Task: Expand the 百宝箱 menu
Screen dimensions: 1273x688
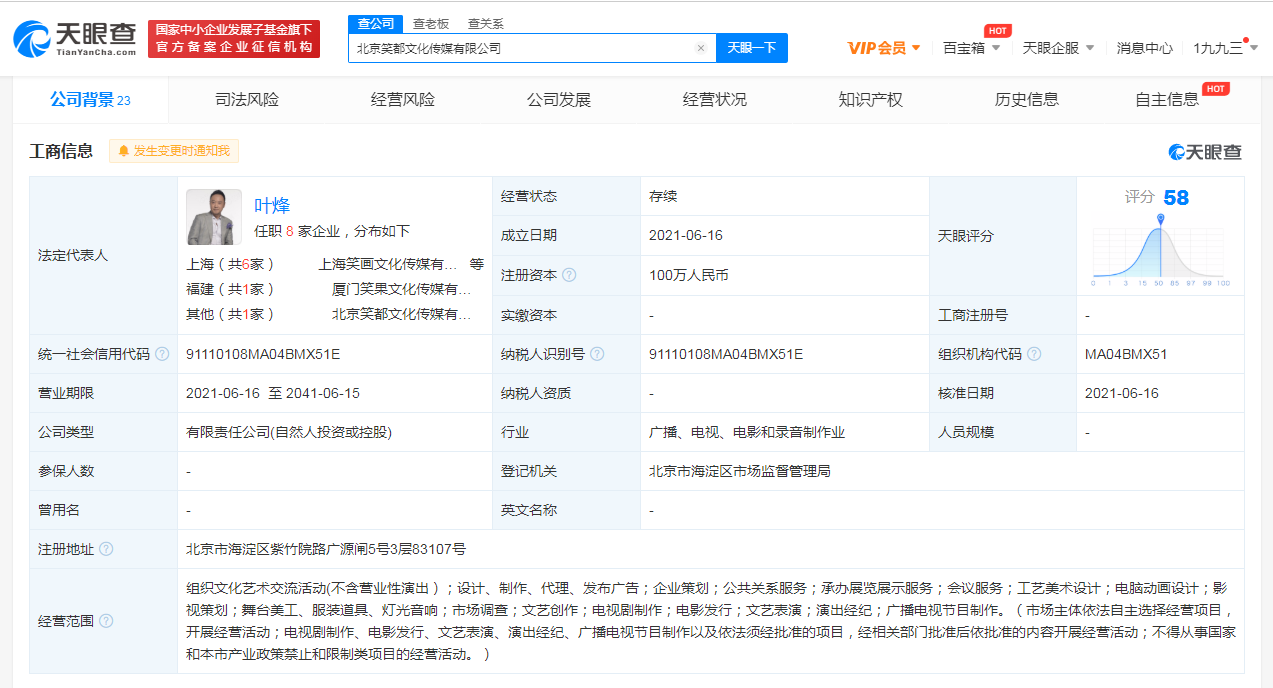Action: click(x=971, y=48)
